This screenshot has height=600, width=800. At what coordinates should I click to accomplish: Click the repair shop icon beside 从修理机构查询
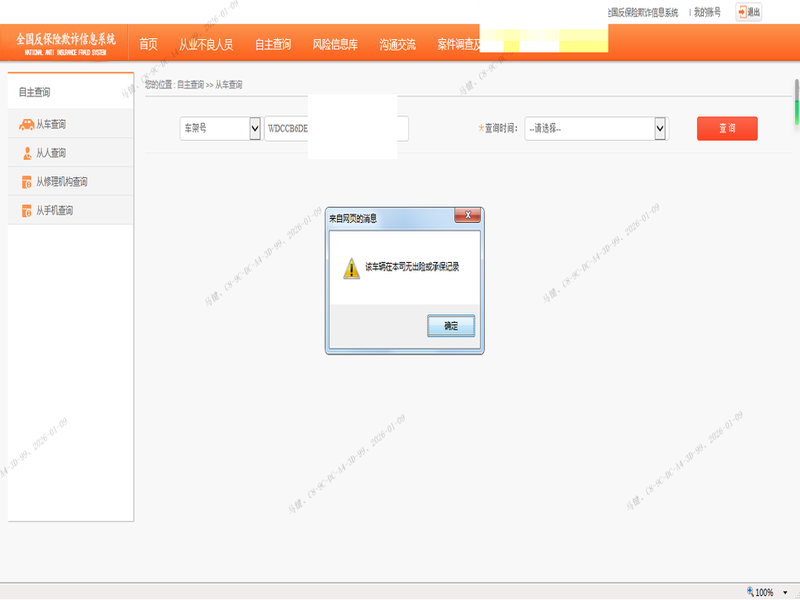point(26,182)
